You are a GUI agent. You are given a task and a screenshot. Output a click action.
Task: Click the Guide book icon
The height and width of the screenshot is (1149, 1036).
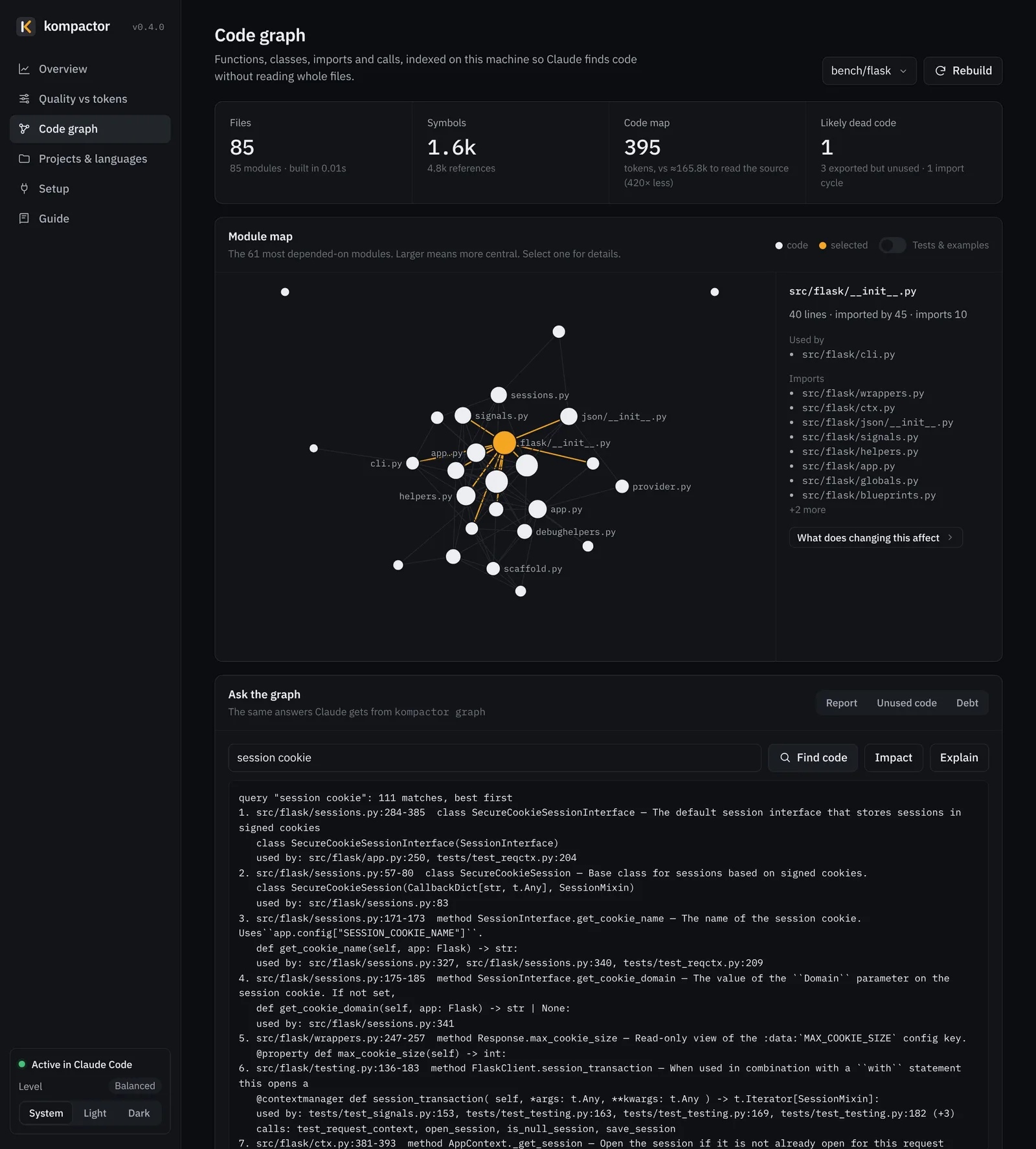pyautogui.click(x=24, y=218)
